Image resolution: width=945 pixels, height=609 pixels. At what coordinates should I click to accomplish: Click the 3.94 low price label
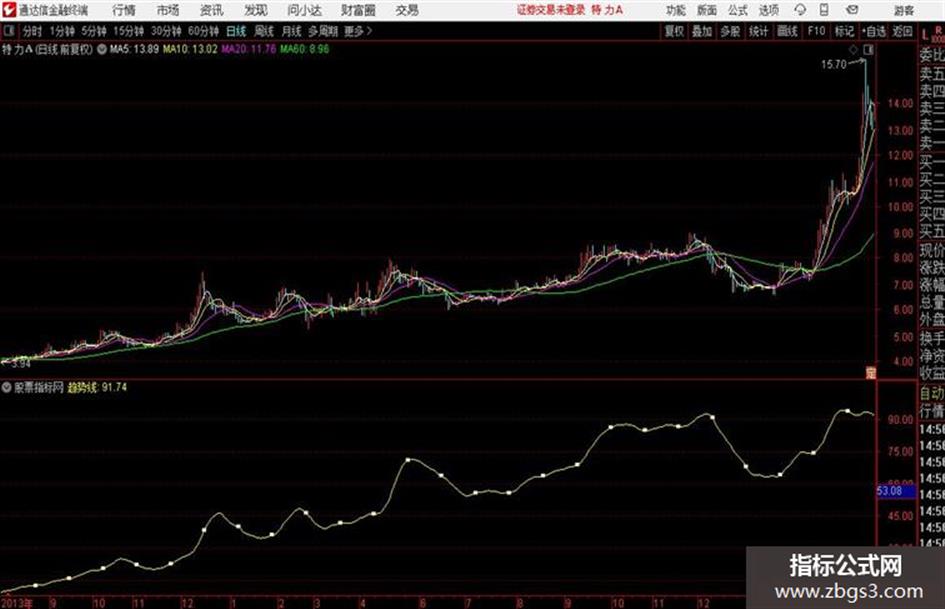click(20, 364)
